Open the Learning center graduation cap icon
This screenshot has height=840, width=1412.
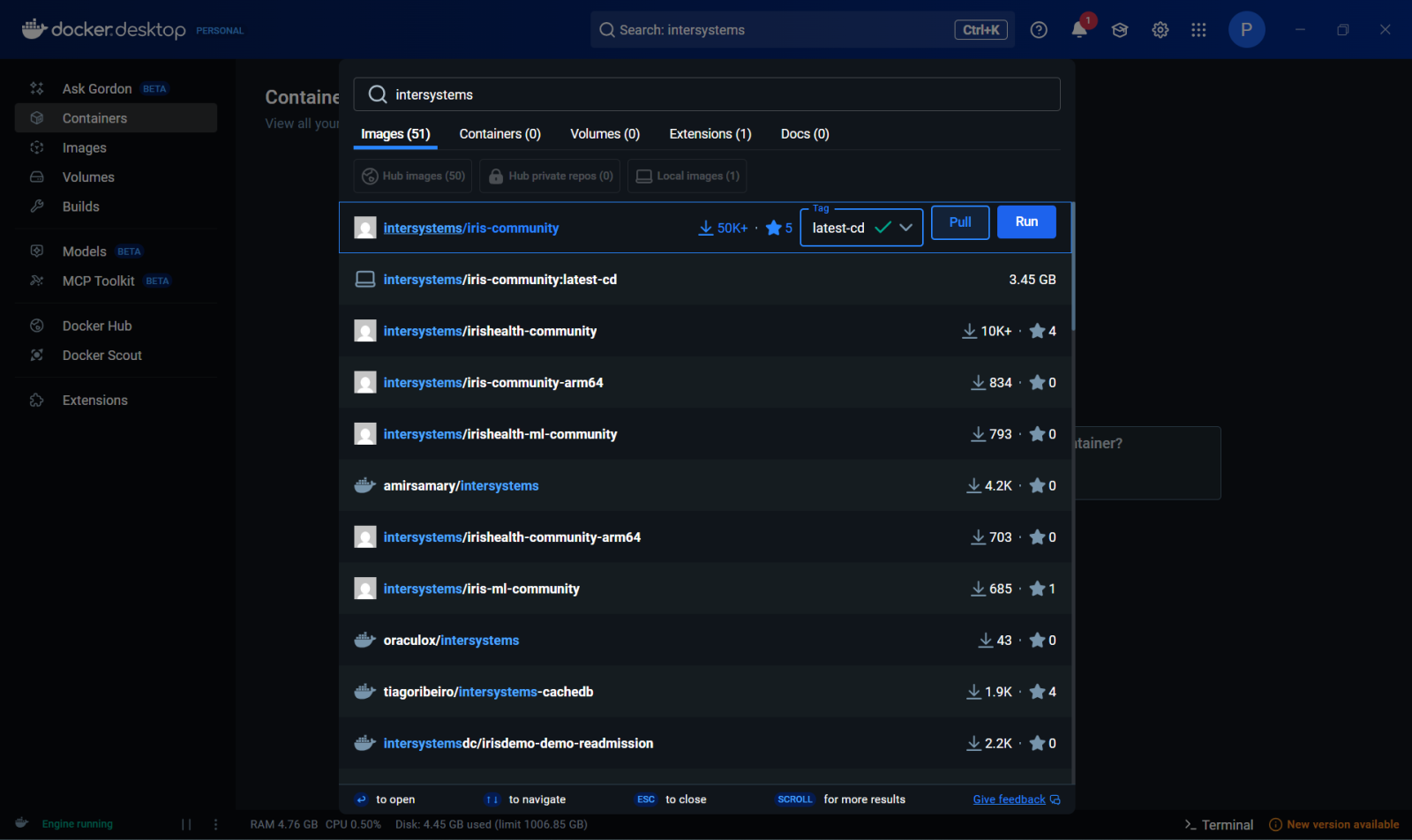pos(1120,30)
